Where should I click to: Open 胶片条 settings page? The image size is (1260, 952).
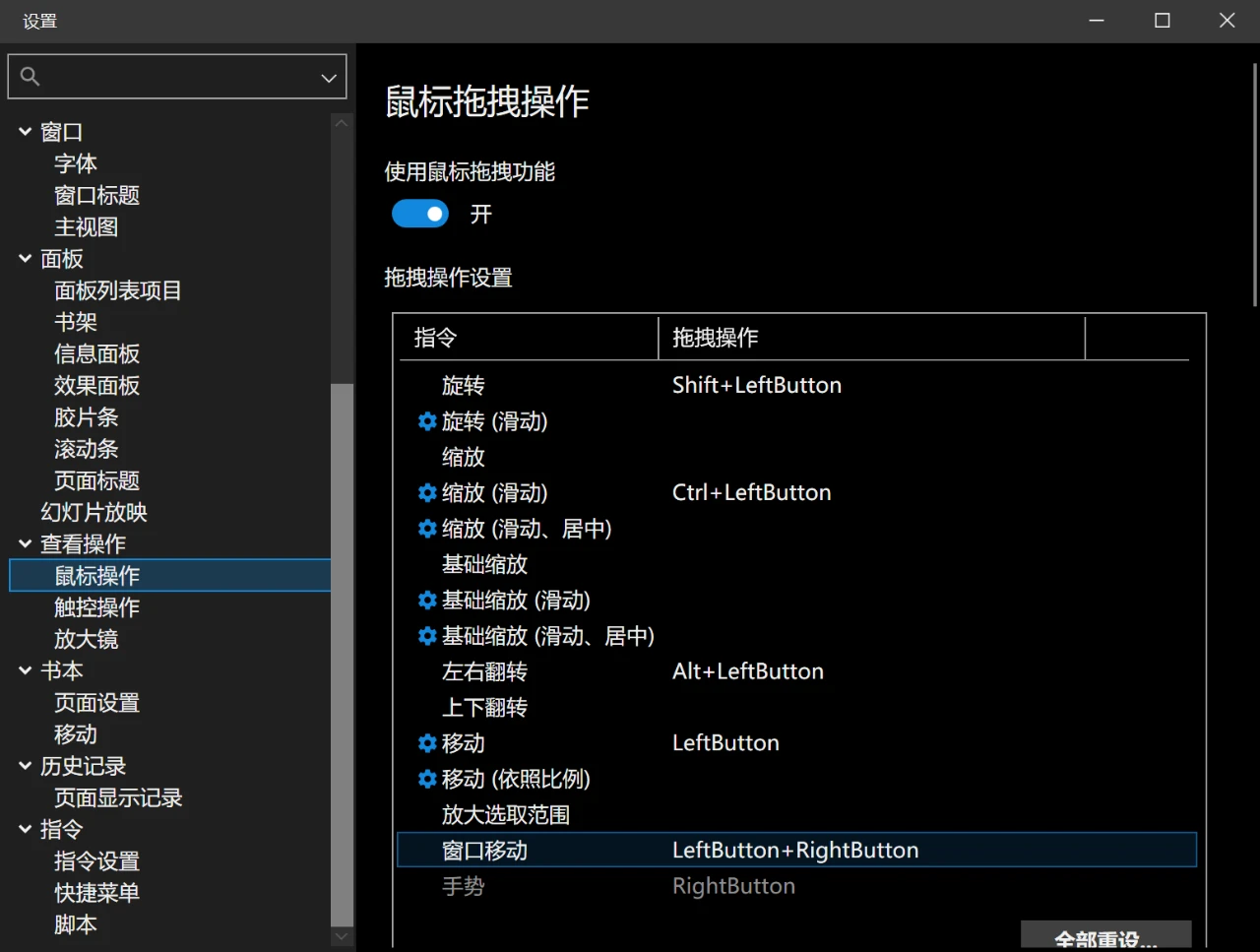87,417
